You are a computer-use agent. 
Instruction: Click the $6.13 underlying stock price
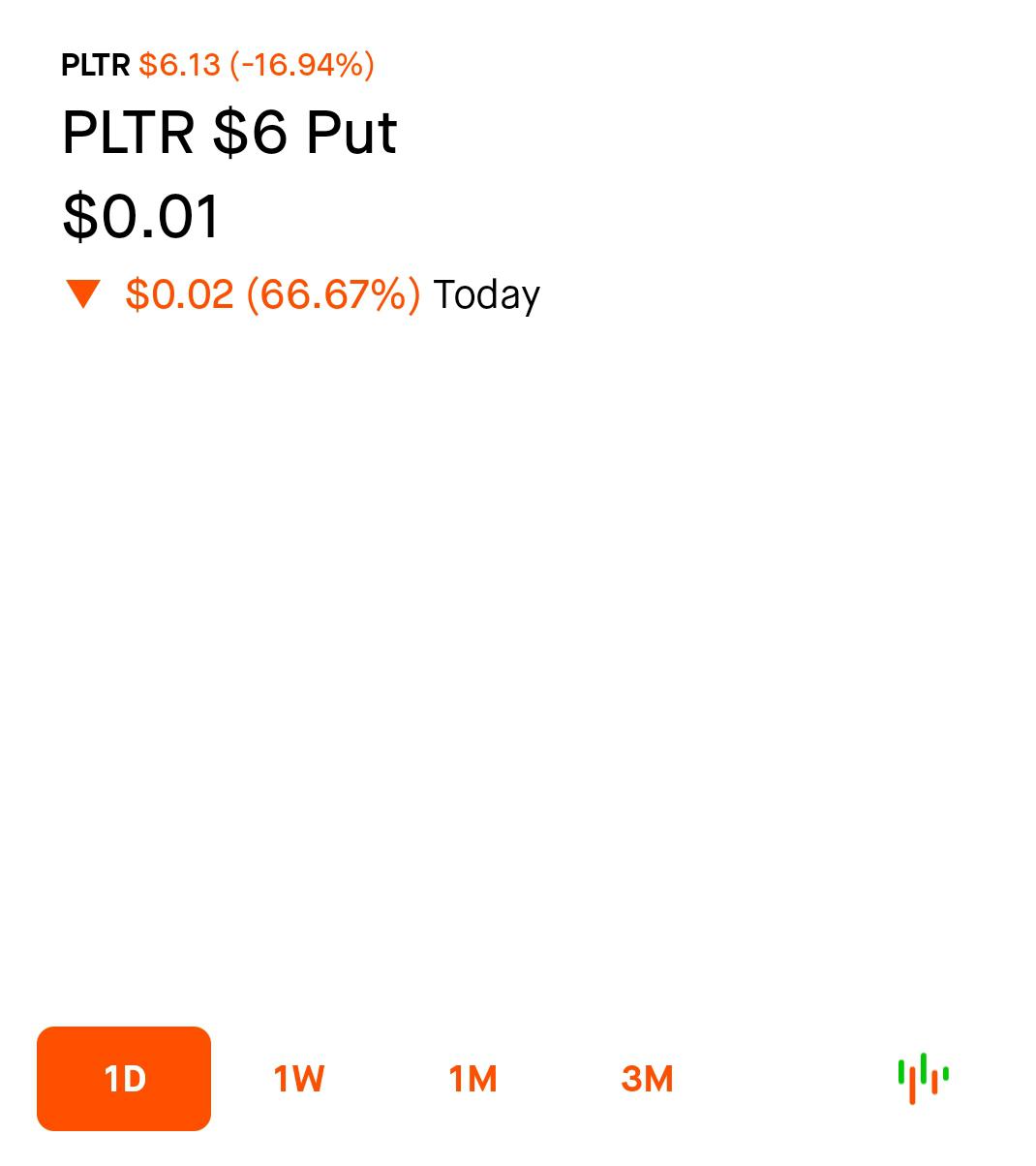(180, 65)
